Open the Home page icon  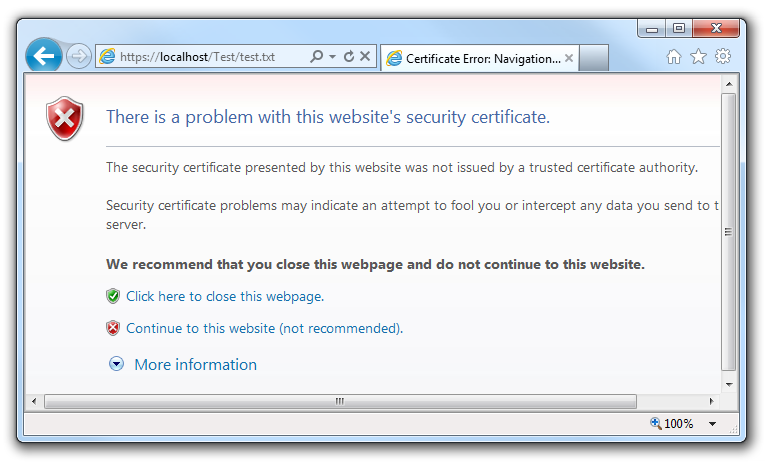pyautogui.click(x=674, y=57)
